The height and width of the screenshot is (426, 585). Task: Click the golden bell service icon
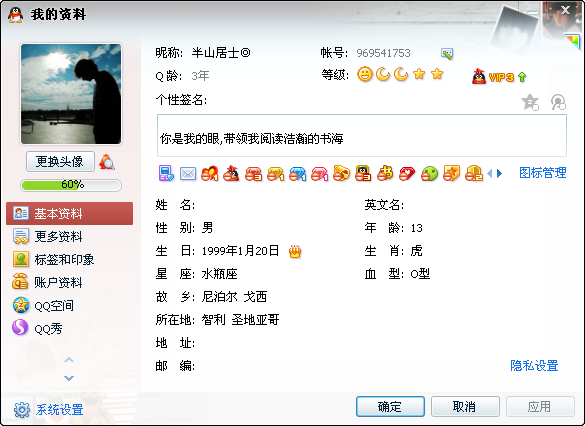point(341,173)
